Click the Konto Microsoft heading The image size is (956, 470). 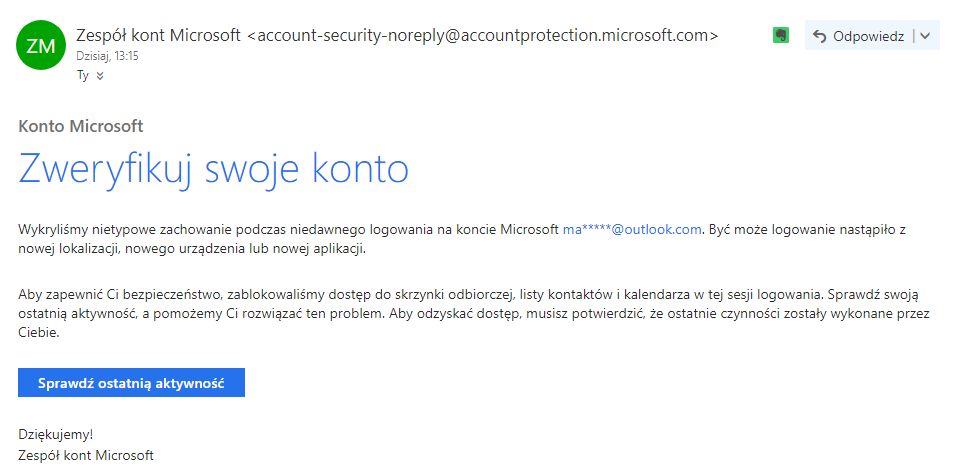[81, 126]
